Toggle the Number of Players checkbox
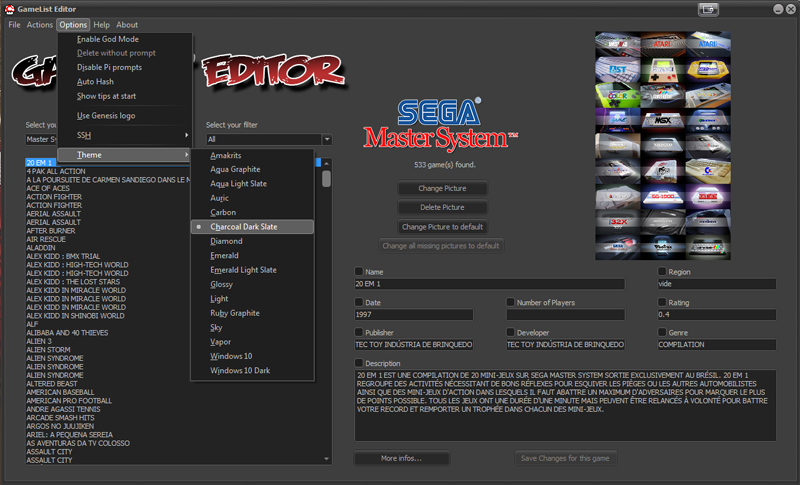The image size is (800, 485). [510, 302]
